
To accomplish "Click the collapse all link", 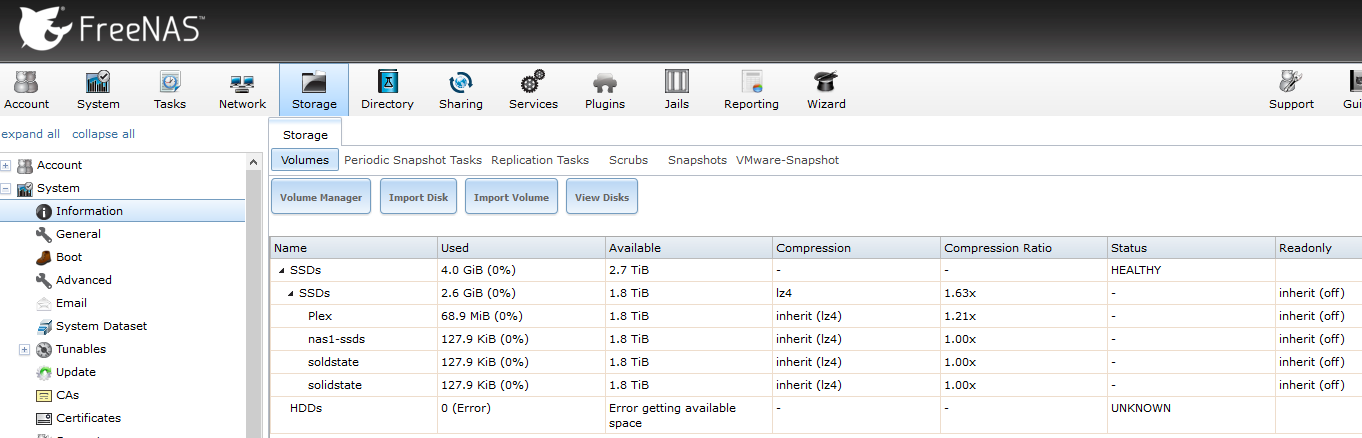I will click(103, 134).
